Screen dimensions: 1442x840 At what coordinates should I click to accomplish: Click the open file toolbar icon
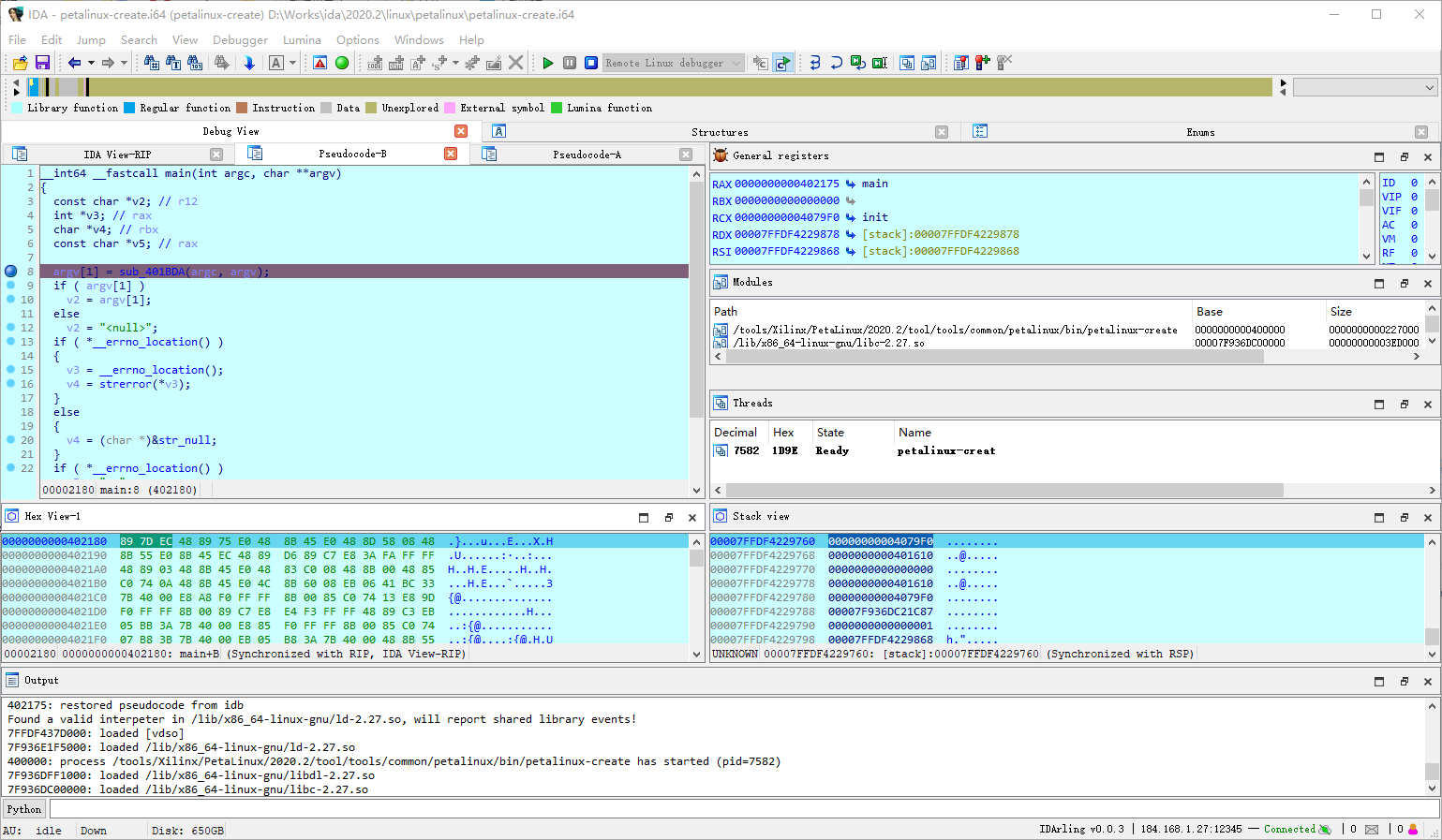click(x=20, y=63)
